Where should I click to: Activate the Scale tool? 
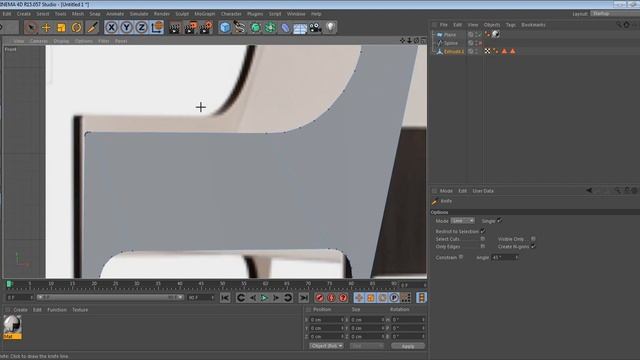pyautogui.click(x=61, y=27)
